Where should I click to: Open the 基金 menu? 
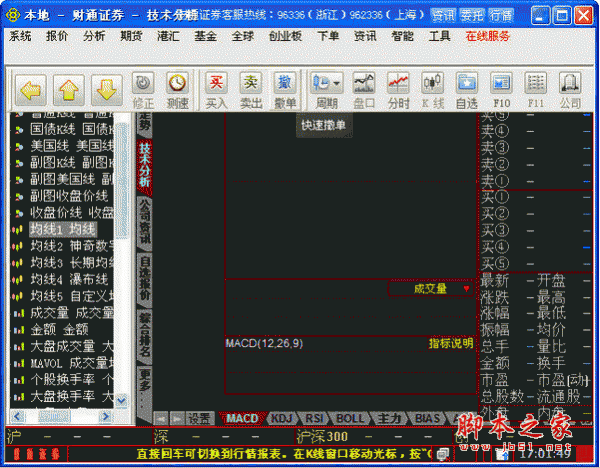[x=205, y=36]
